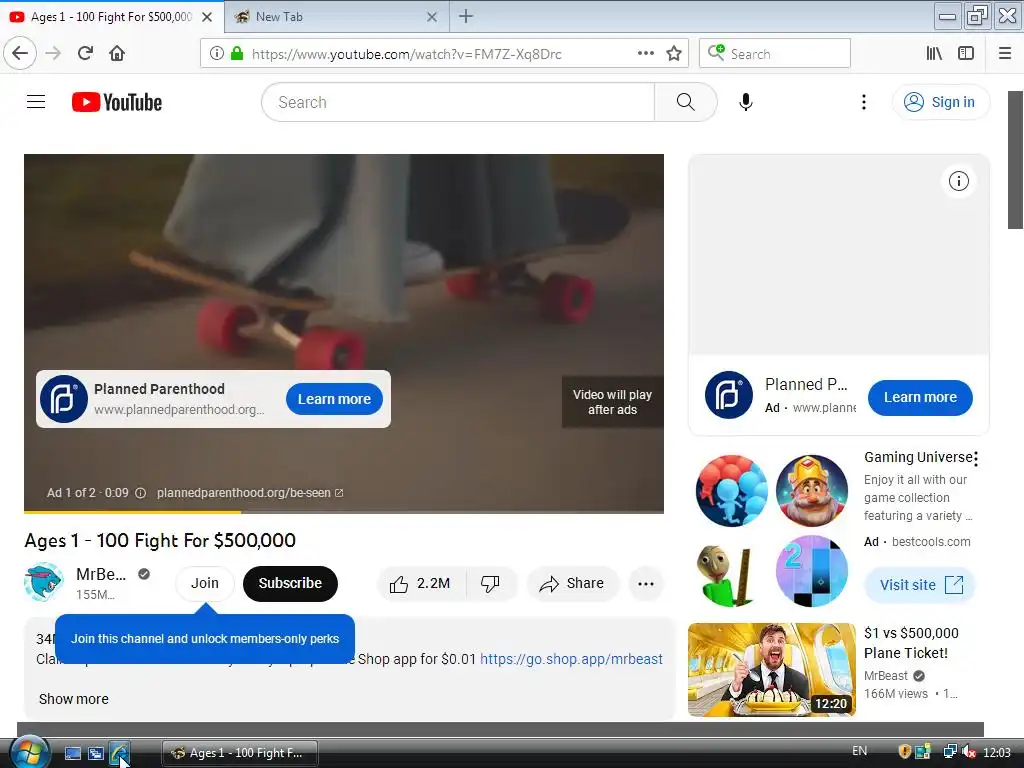Open the switch windows quick launch icon
Viewport: 1024px width, 768px height.
[96, 753]
